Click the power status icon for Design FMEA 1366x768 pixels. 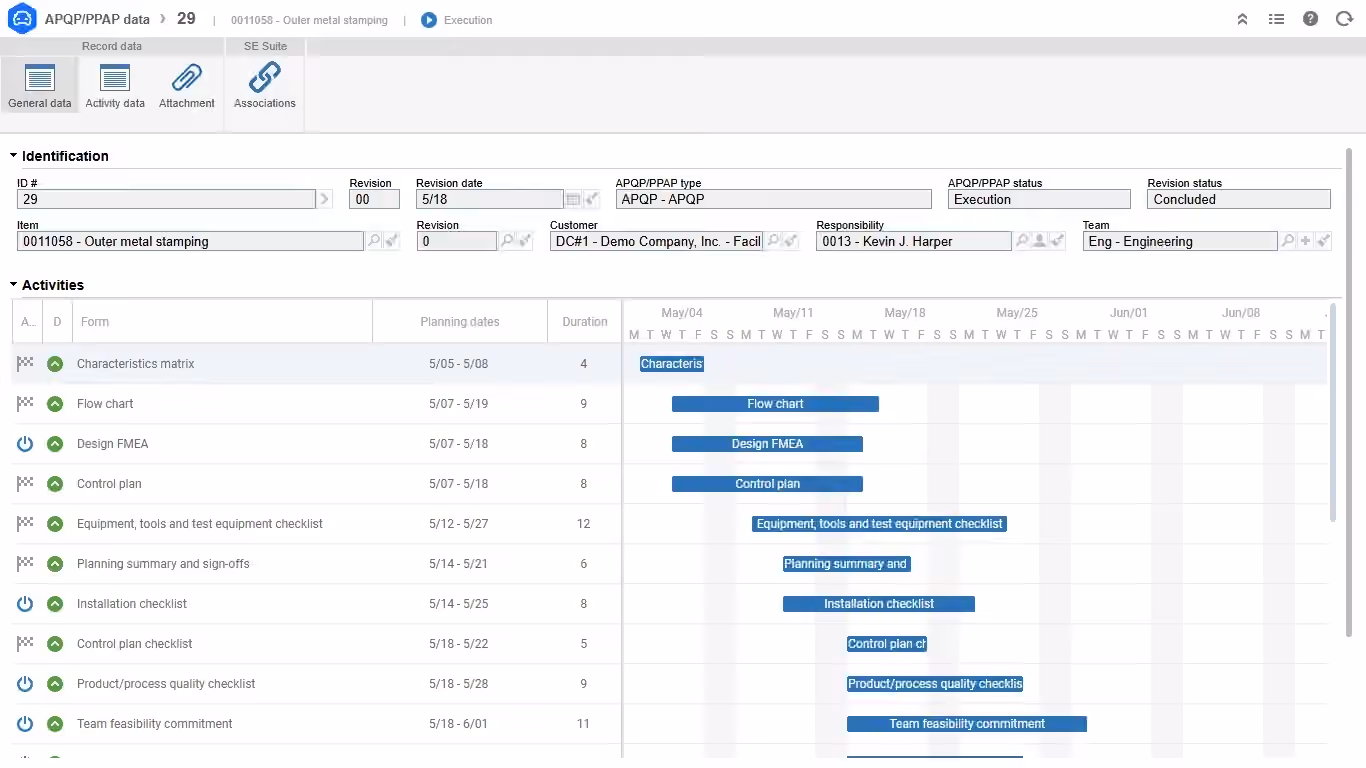coord(25,444)
